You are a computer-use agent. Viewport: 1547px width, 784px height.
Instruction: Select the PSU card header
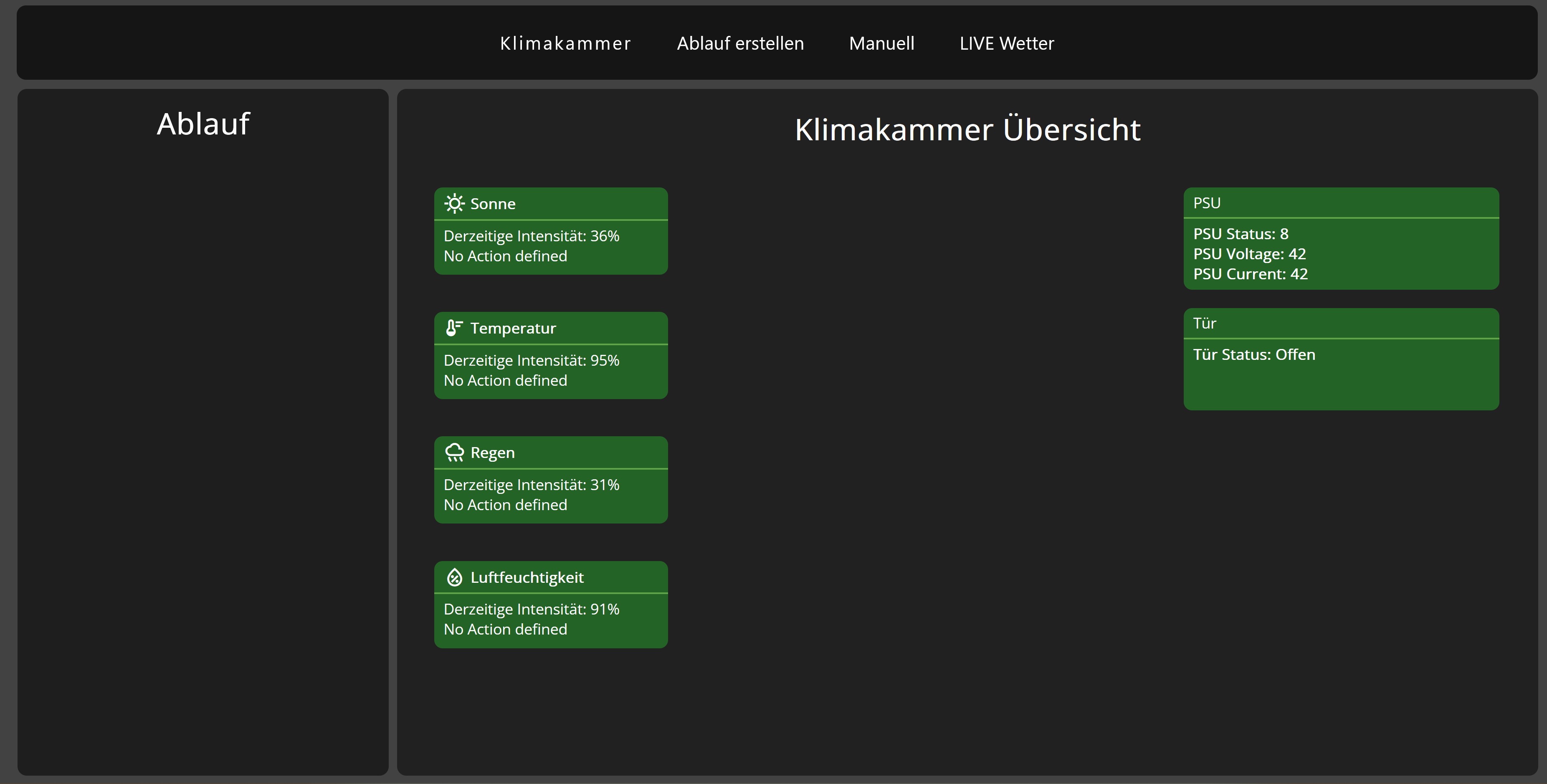(x=1206, y=203)
